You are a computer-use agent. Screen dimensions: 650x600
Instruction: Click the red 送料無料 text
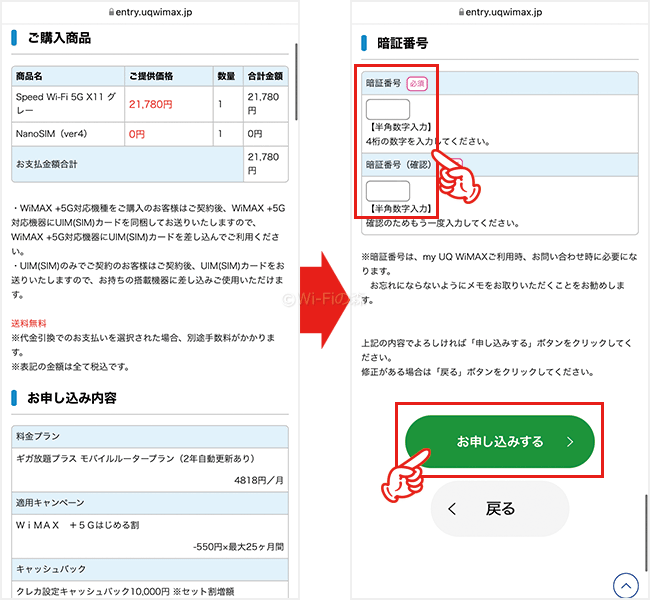(29, 323)
